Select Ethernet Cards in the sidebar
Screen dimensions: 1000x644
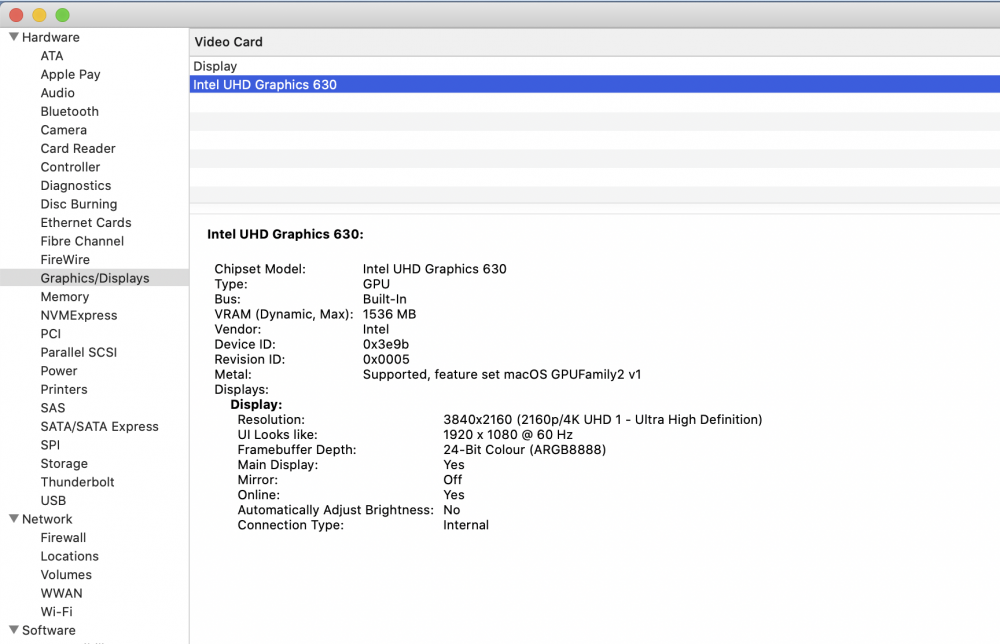(x=86, y=223)
